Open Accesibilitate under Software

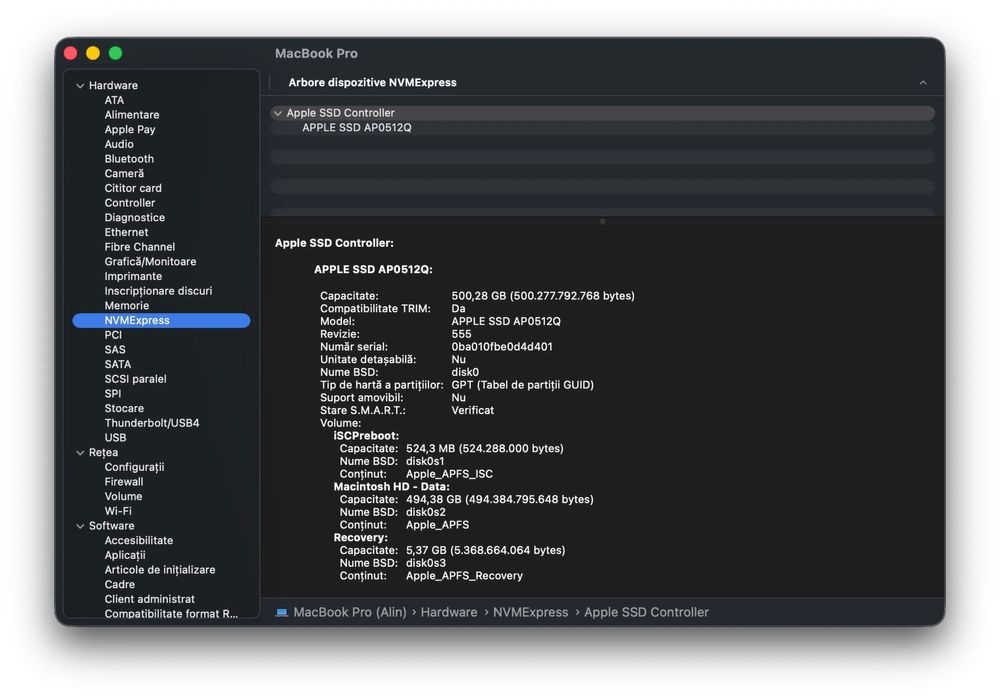(139, 540)
